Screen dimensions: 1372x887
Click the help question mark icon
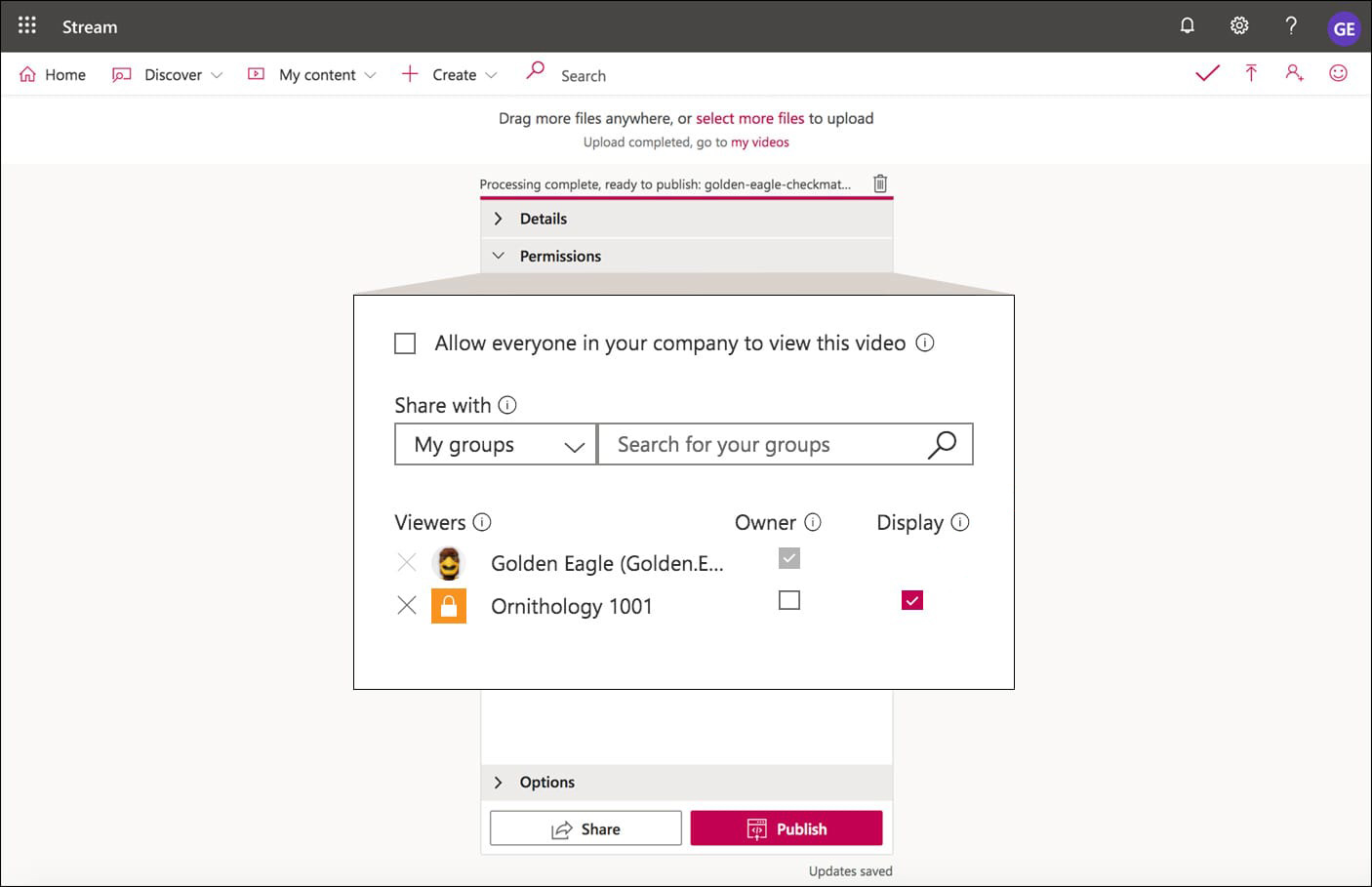[1291, 26]
